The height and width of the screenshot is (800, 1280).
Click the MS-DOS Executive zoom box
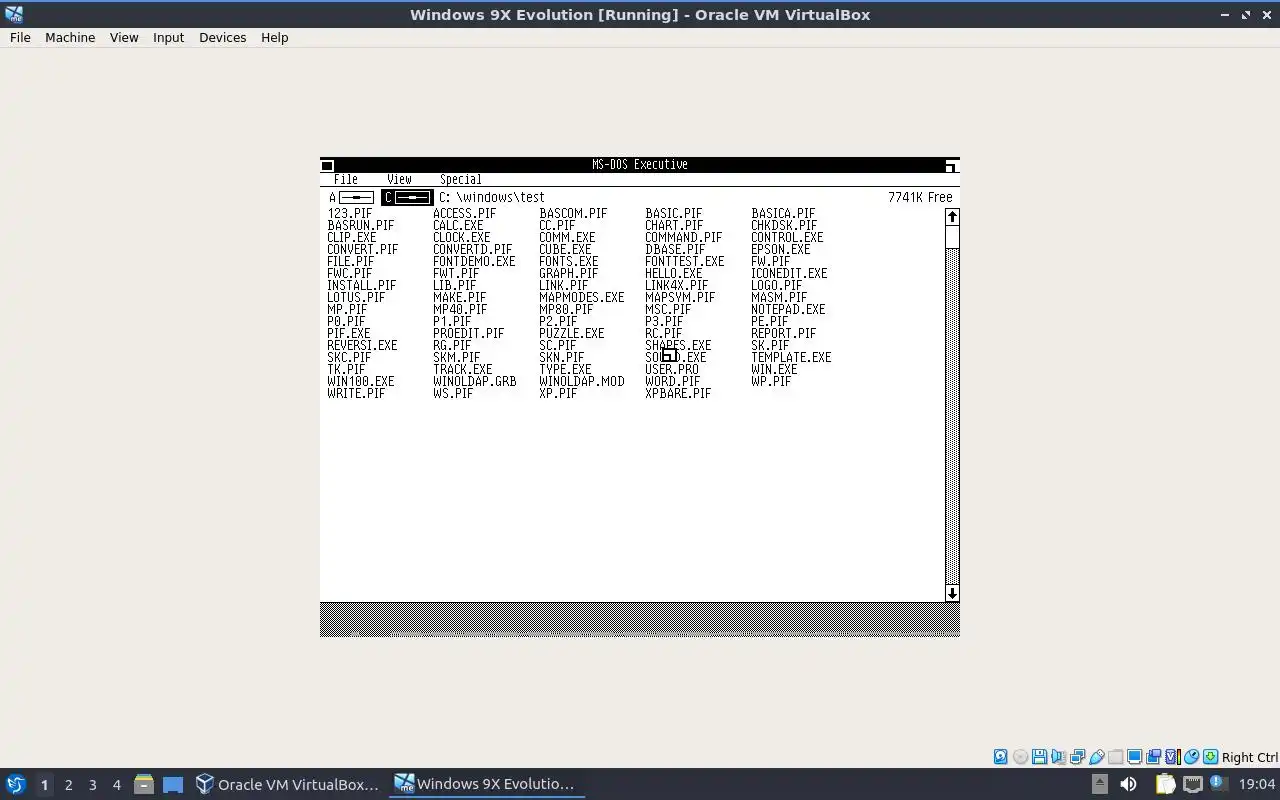pos(951,165)
